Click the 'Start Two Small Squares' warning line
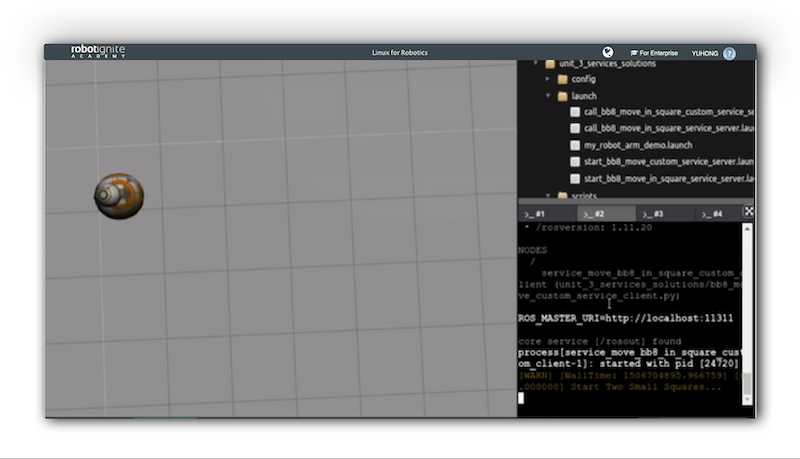800x459 pixels. (646, 387)
